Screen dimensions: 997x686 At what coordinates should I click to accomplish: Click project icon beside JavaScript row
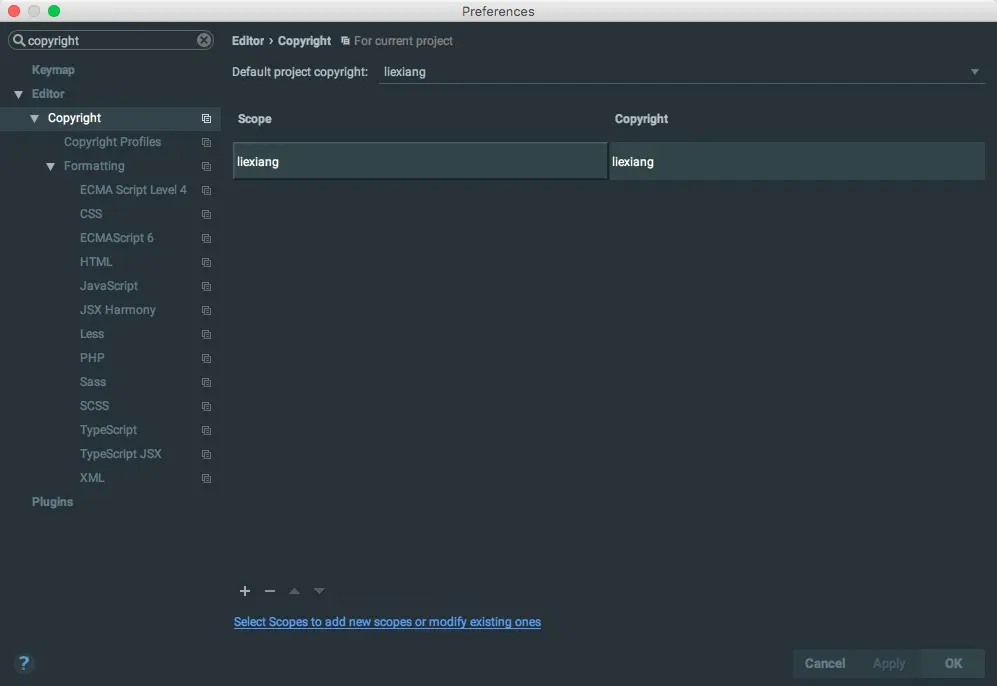coord(206,287)
